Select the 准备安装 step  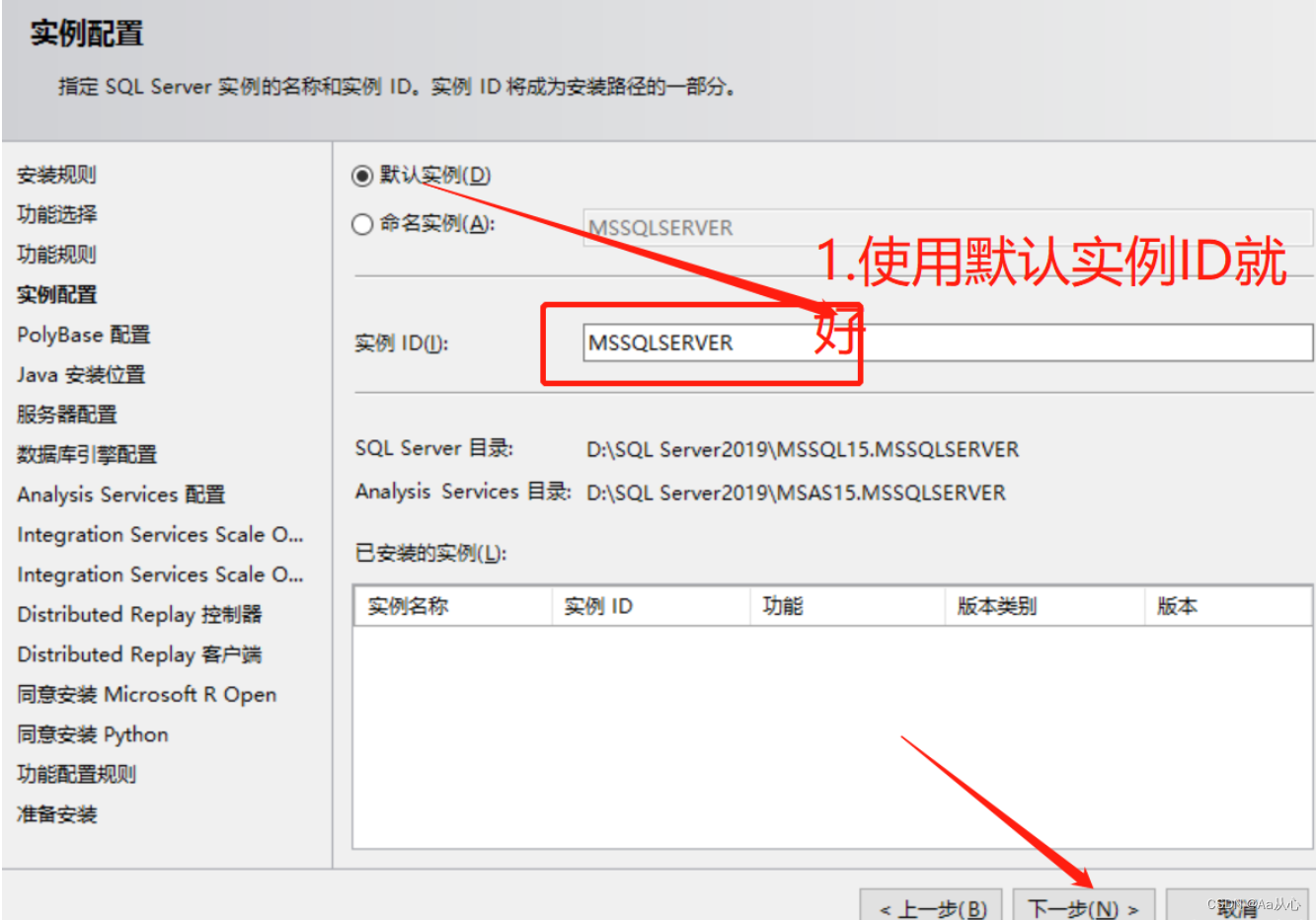(57, 814)
